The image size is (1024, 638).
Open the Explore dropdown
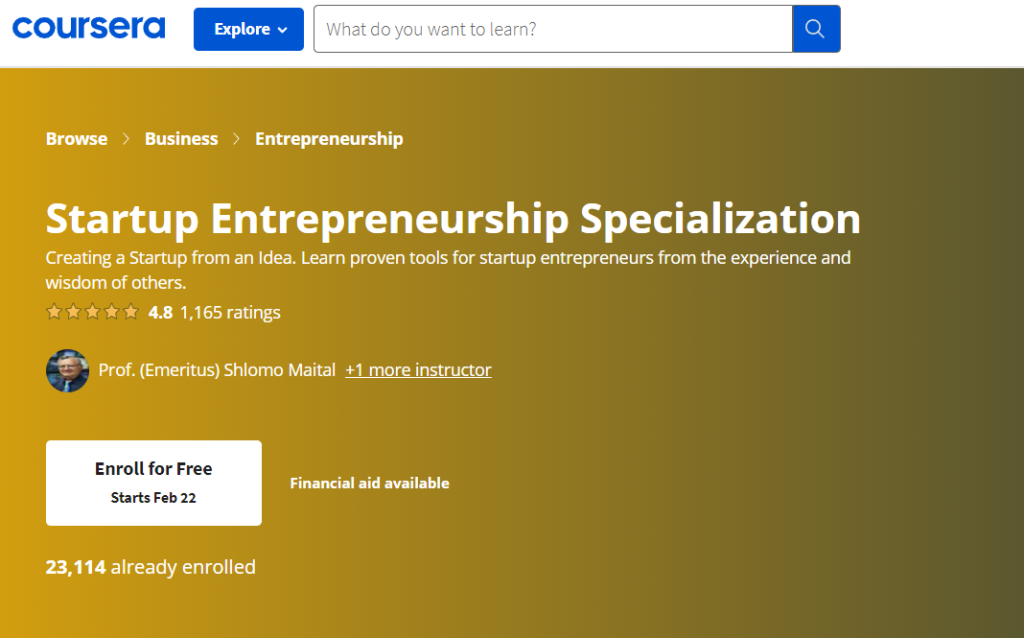coord(248,29)
